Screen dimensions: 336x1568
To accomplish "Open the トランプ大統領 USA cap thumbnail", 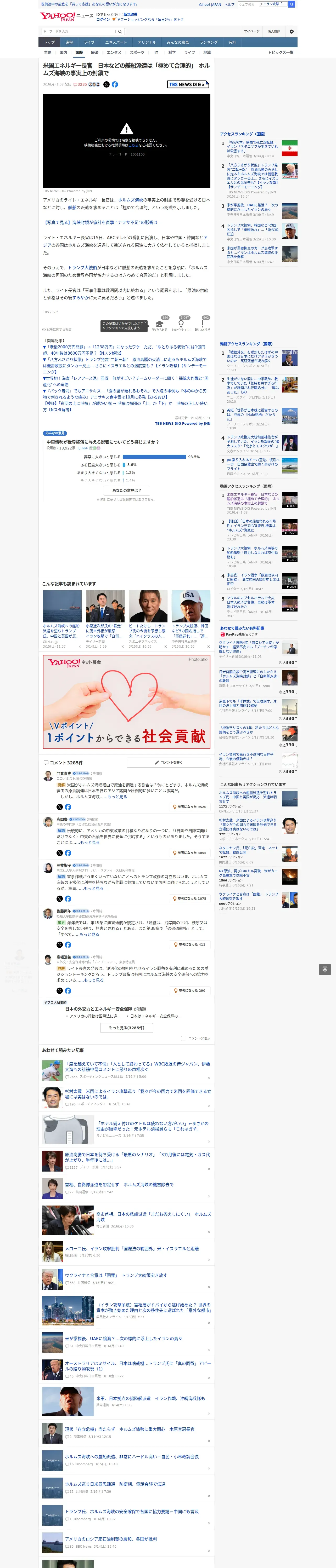I will pos(191,606).
